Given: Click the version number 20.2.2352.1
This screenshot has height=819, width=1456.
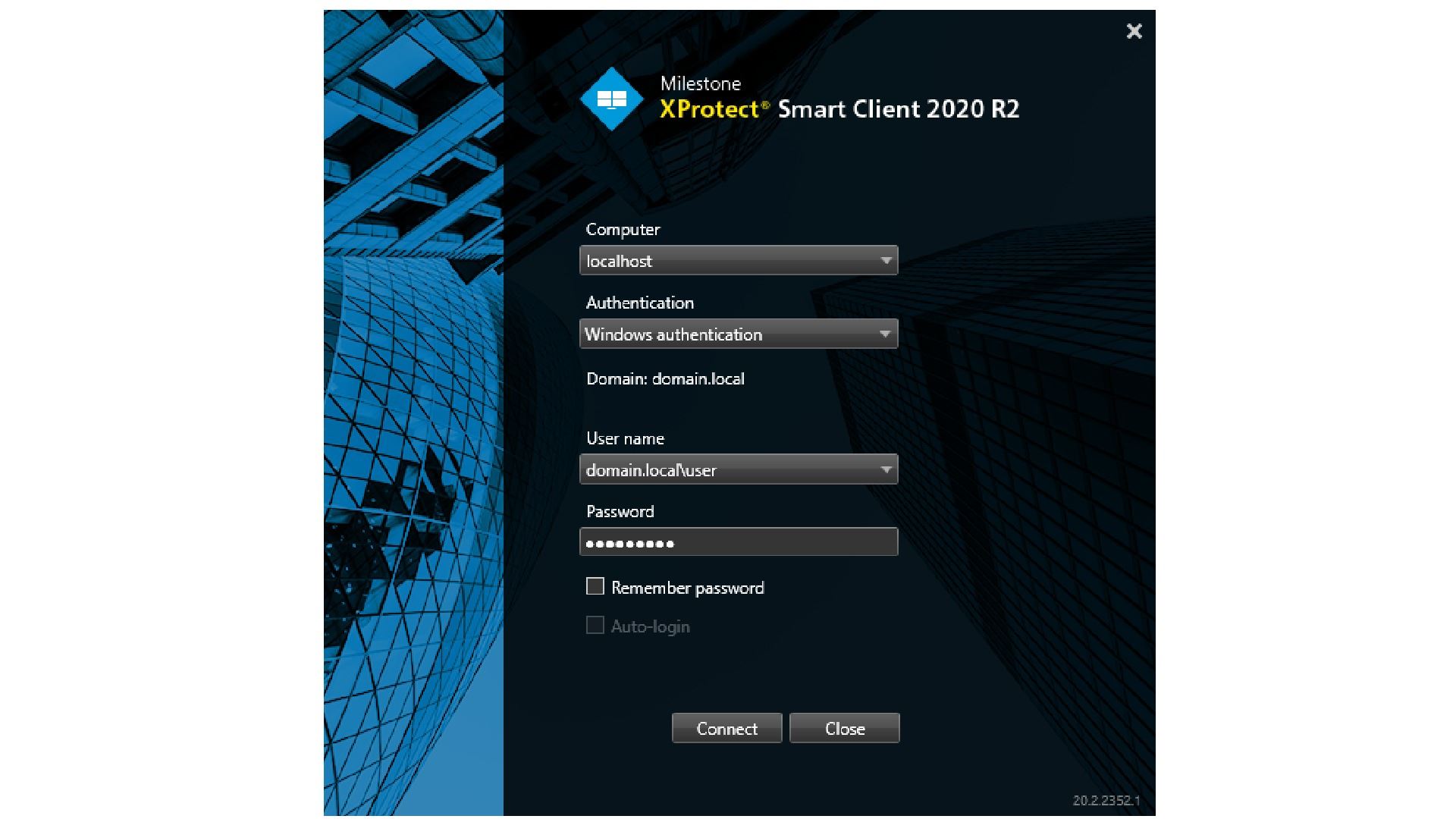Looking at the screenshot, I should point(1106,800).
